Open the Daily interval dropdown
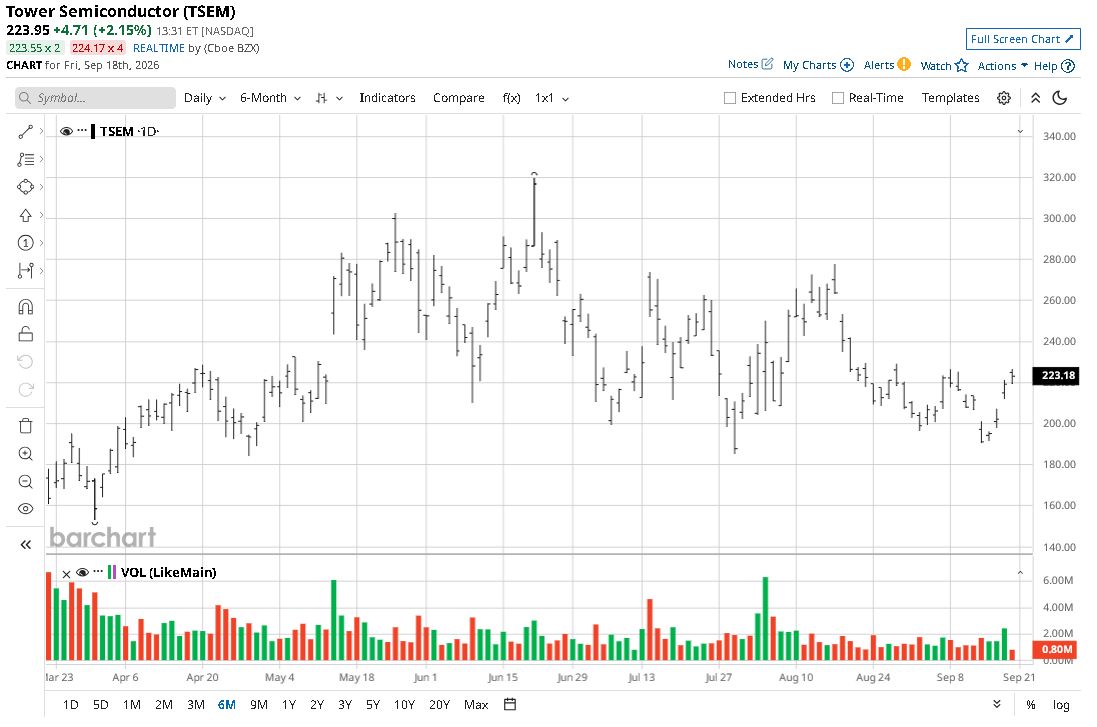Screen dimensions: 1097x727 pyautogui.click(x=204, y=98)
